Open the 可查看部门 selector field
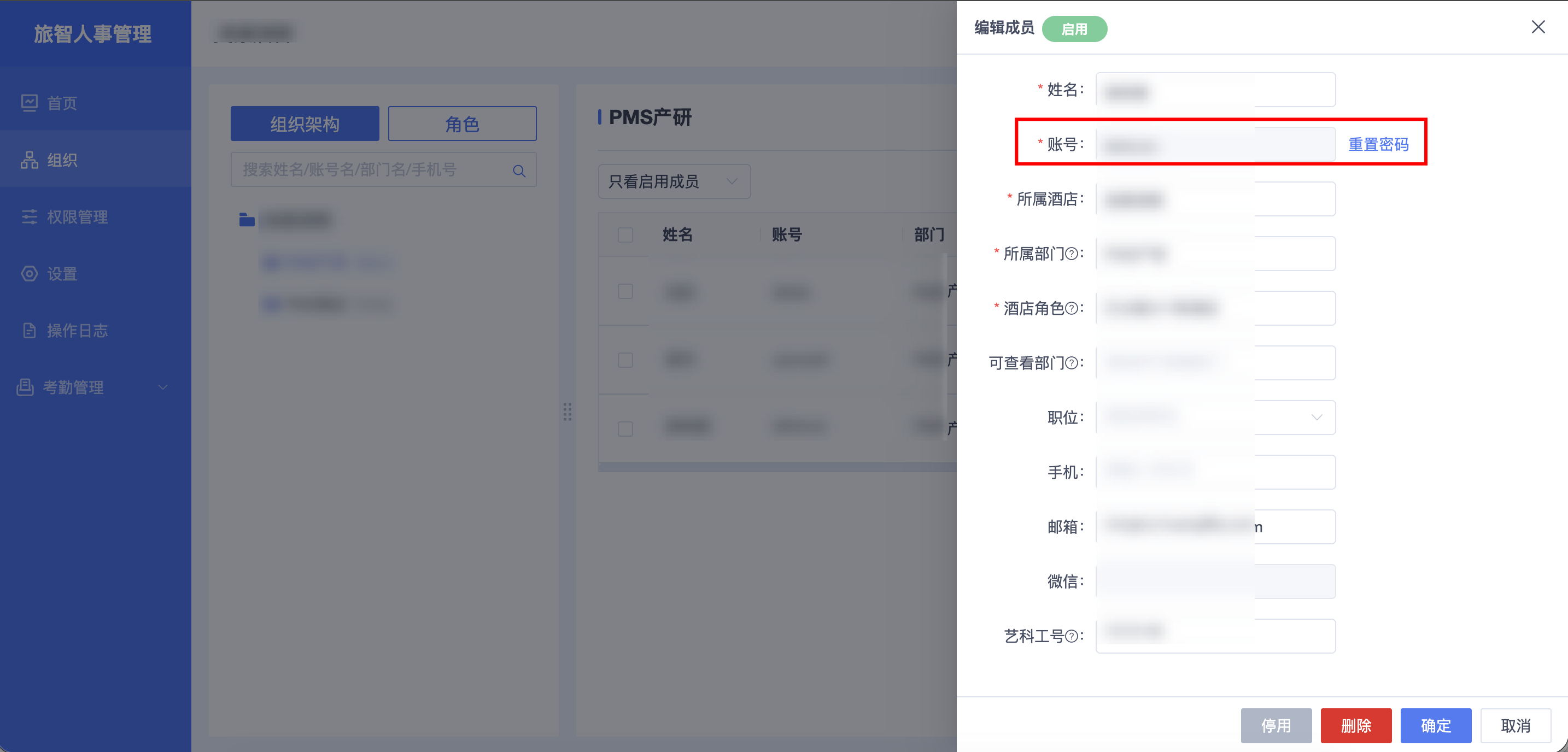 pos(1215,363)
